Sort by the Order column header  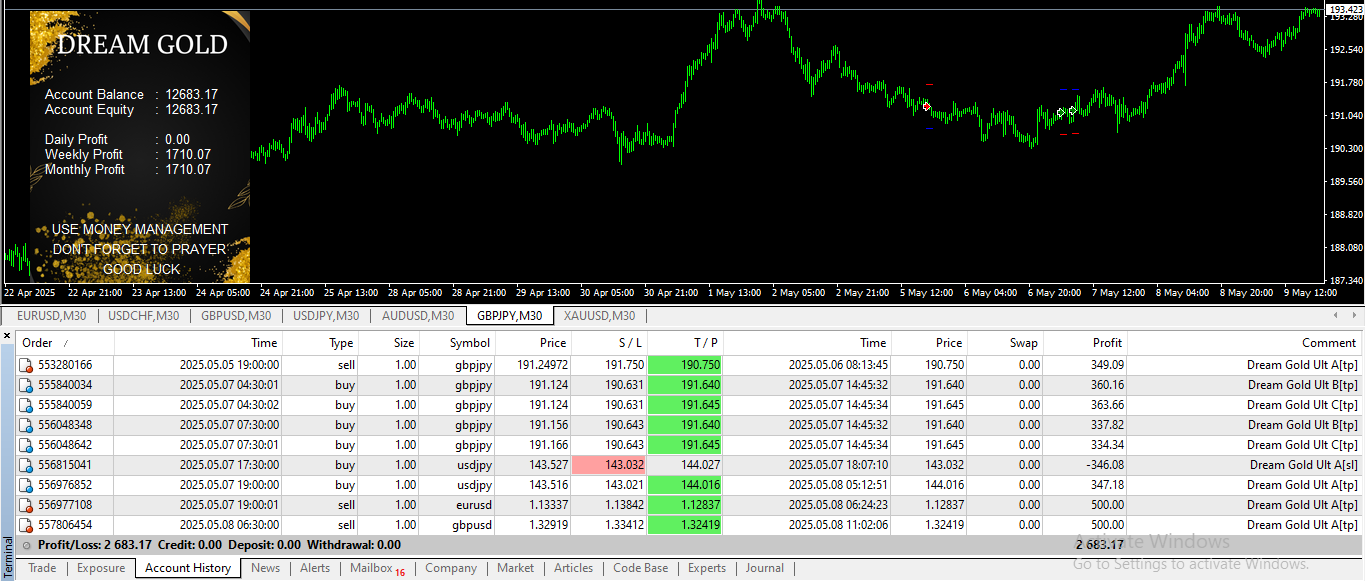[66, 343]
